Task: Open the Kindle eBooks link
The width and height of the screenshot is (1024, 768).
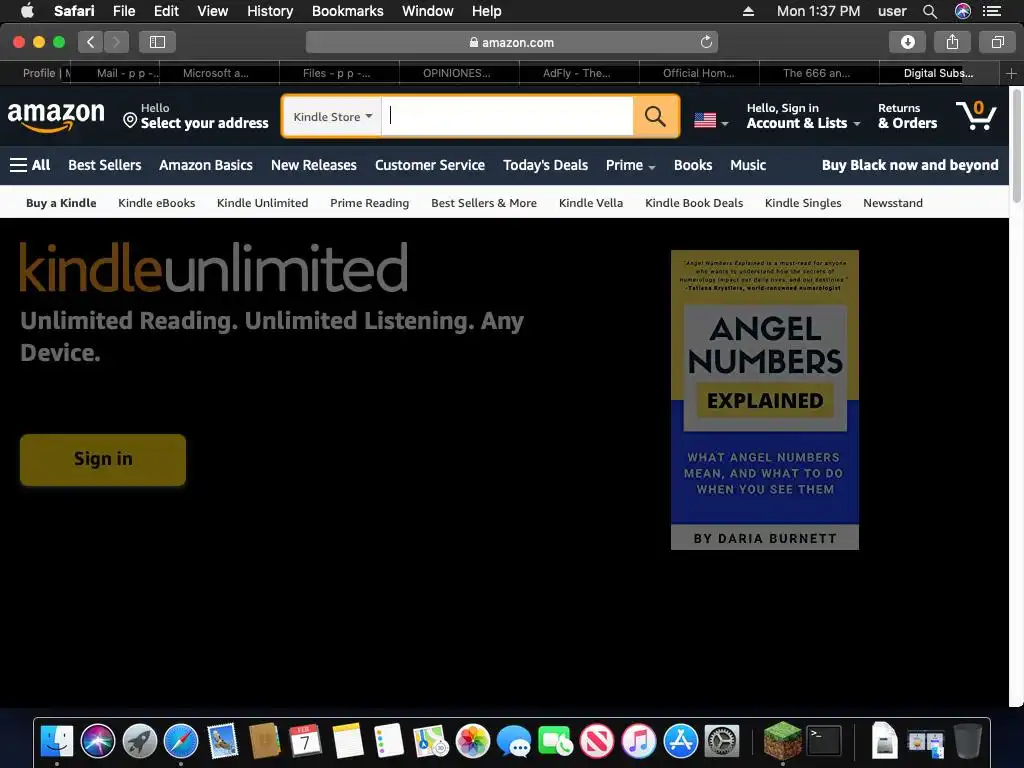Action: click(157, 203)
